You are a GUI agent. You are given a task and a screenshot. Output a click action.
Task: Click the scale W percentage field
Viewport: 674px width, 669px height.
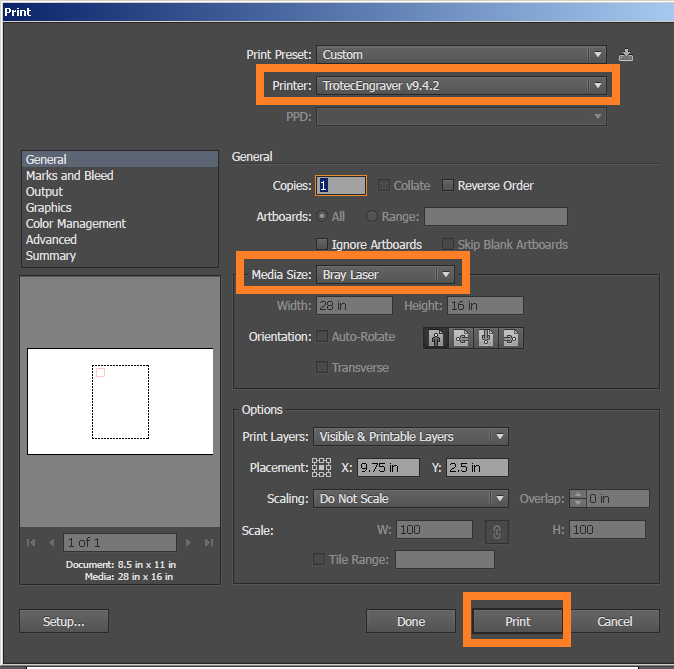[434, 530]
